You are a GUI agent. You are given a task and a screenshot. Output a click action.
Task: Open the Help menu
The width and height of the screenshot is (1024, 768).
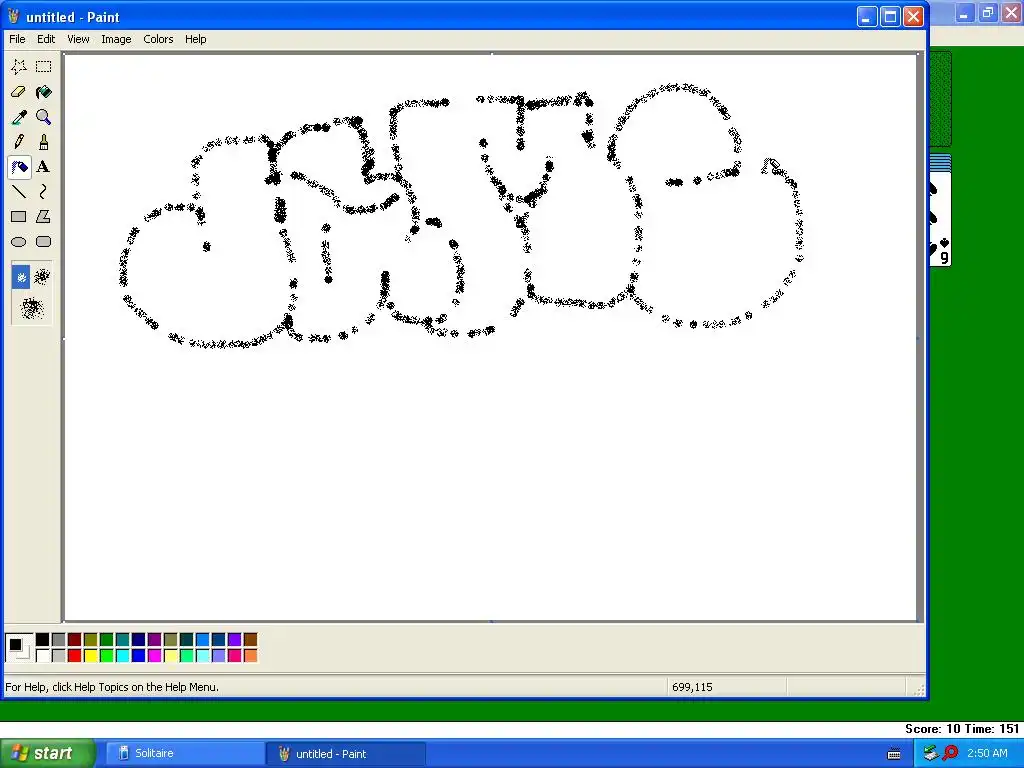[x=195, y=39]
